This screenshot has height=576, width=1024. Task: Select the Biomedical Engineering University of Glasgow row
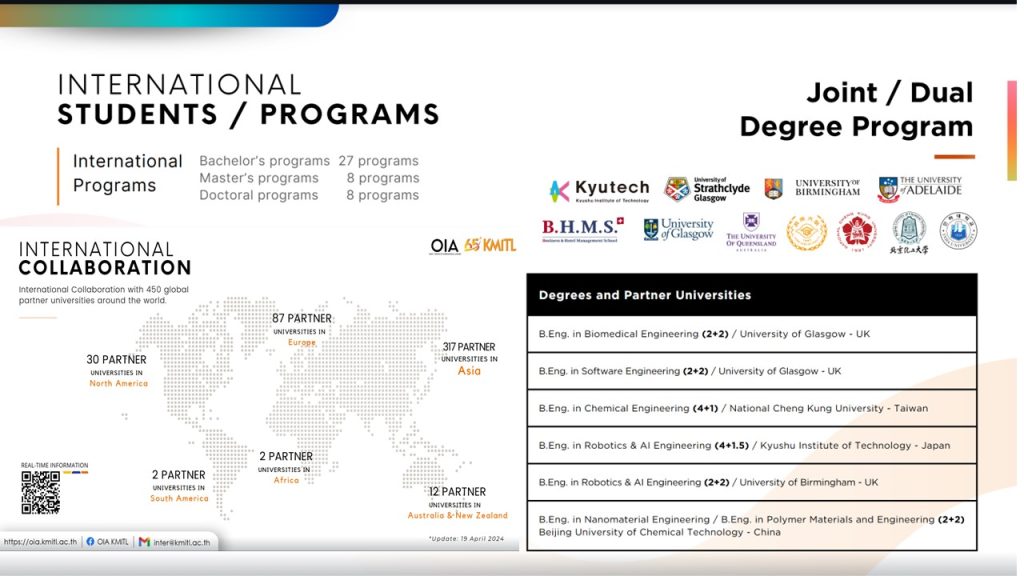(751, 334)
